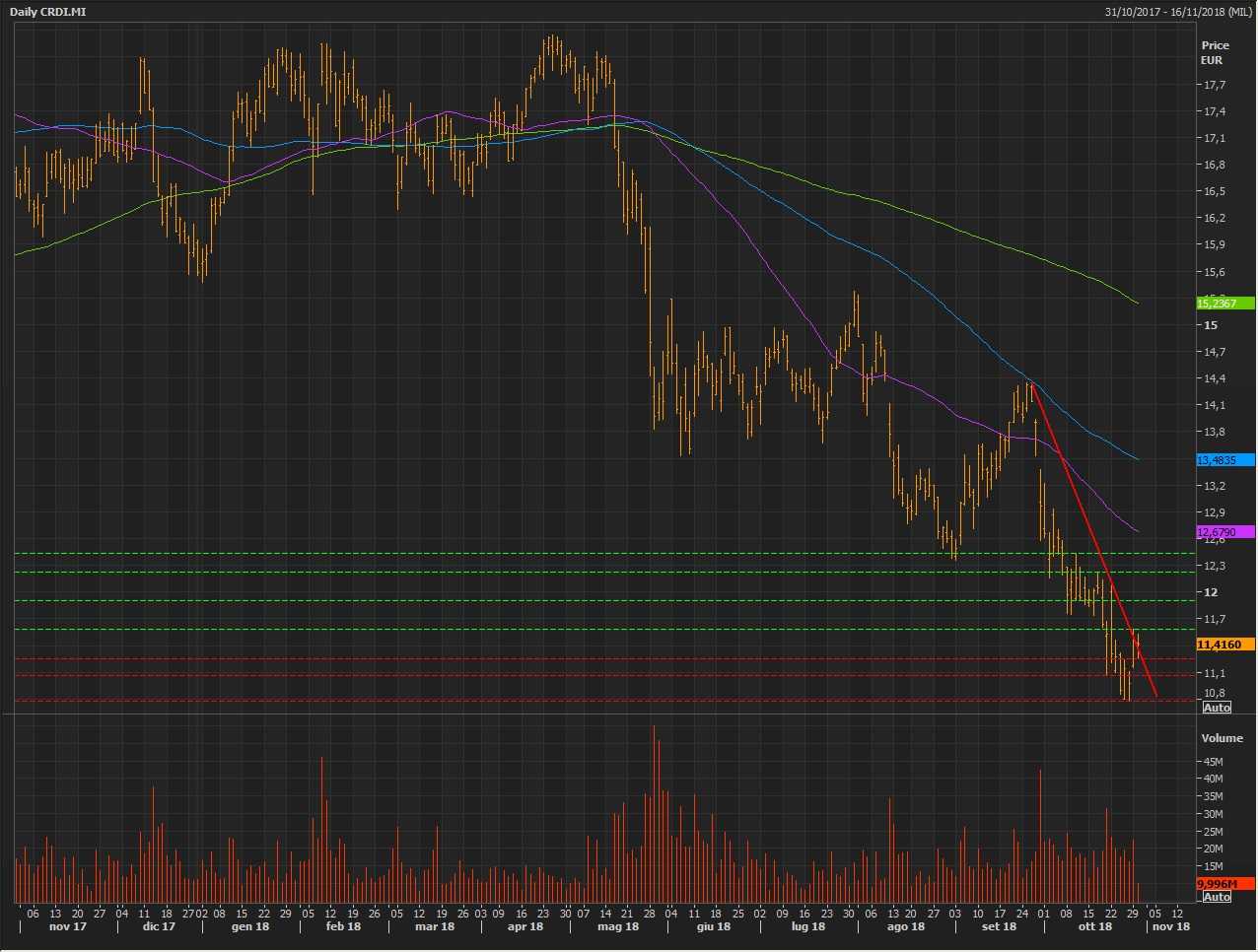
Task: Click the mag 18 month on time axis
Action: pyautogui.click(x=617, y=926)
